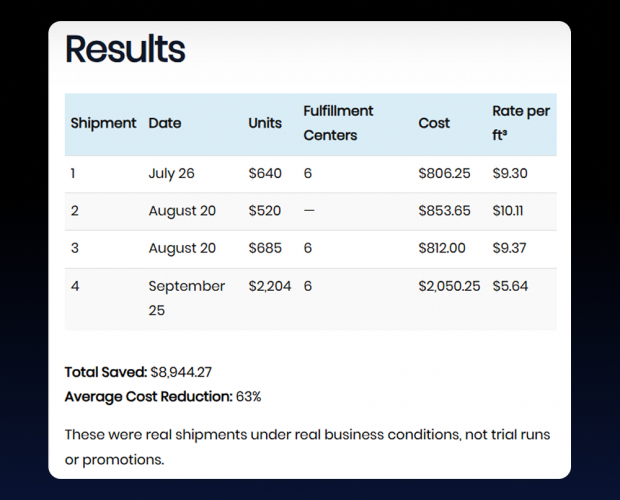Click the $2,204 units cell
Viewport: 620px width, 500px height.
point(270,286)
